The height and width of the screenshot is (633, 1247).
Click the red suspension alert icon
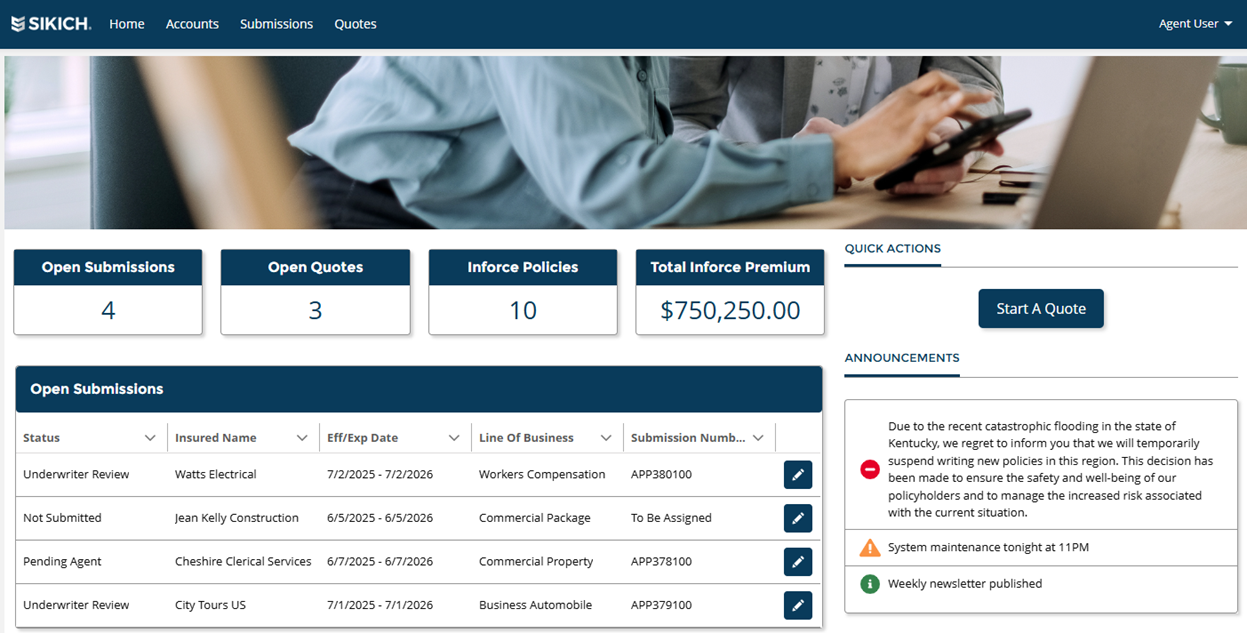tap(870, 469)
